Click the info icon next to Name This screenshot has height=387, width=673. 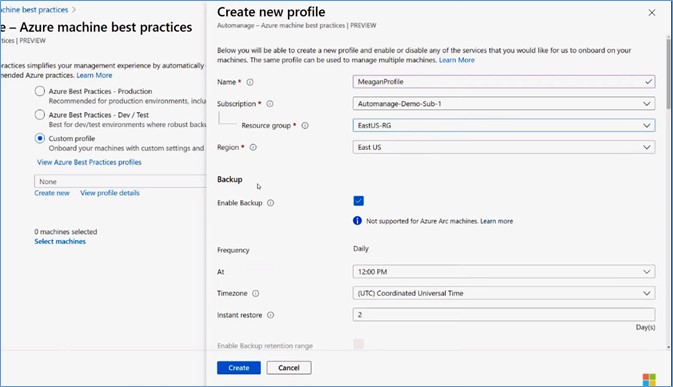click(x=250, y=82)
